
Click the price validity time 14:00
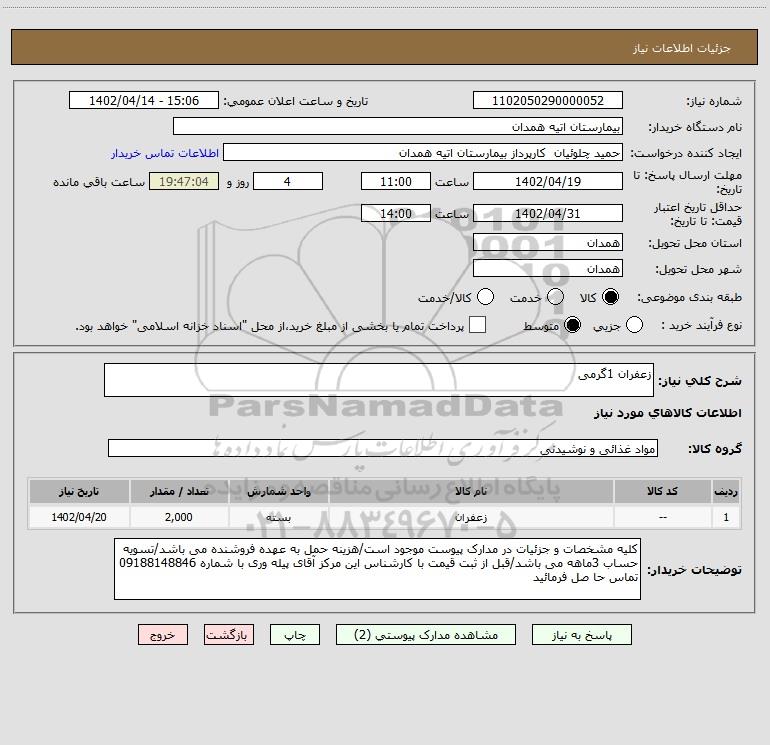pos(396,213)
